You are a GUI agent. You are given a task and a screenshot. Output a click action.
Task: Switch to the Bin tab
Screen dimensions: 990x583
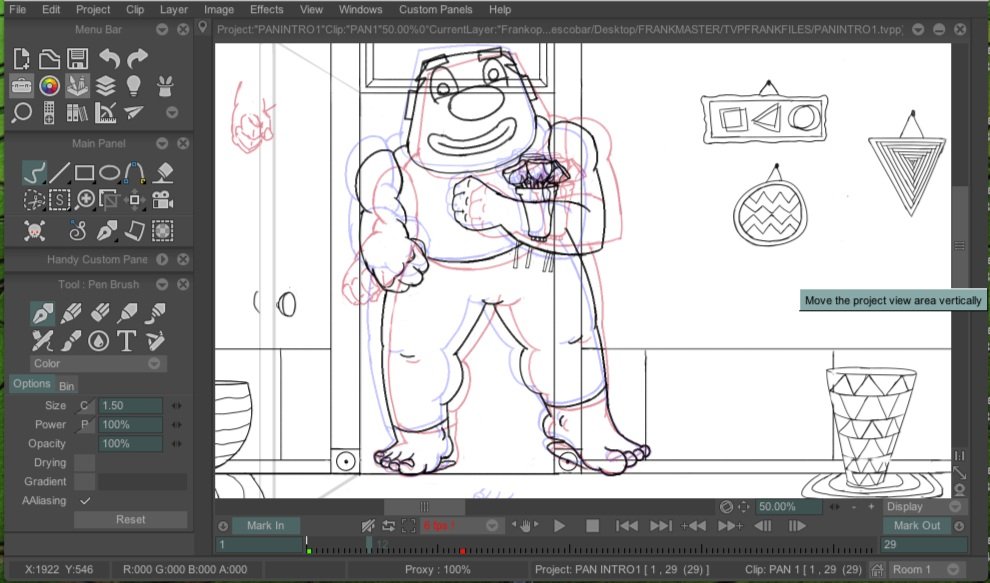[x=66, y=386]
